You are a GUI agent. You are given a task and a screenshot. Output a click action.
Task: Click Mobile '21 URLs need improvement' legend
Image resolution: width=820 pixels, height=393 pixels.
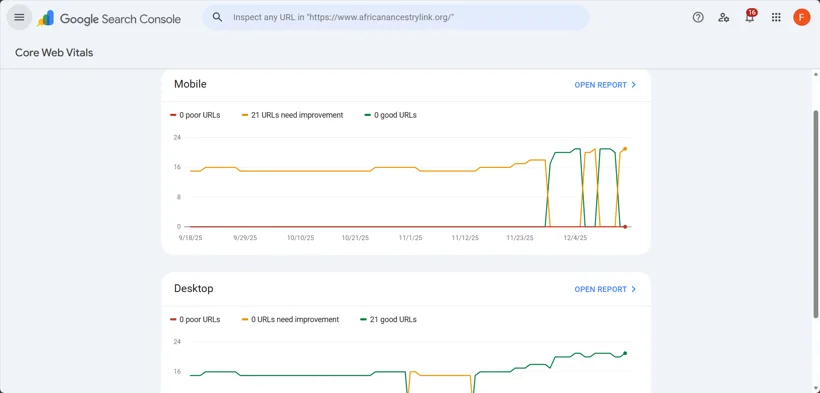click(x=293, y=115)
